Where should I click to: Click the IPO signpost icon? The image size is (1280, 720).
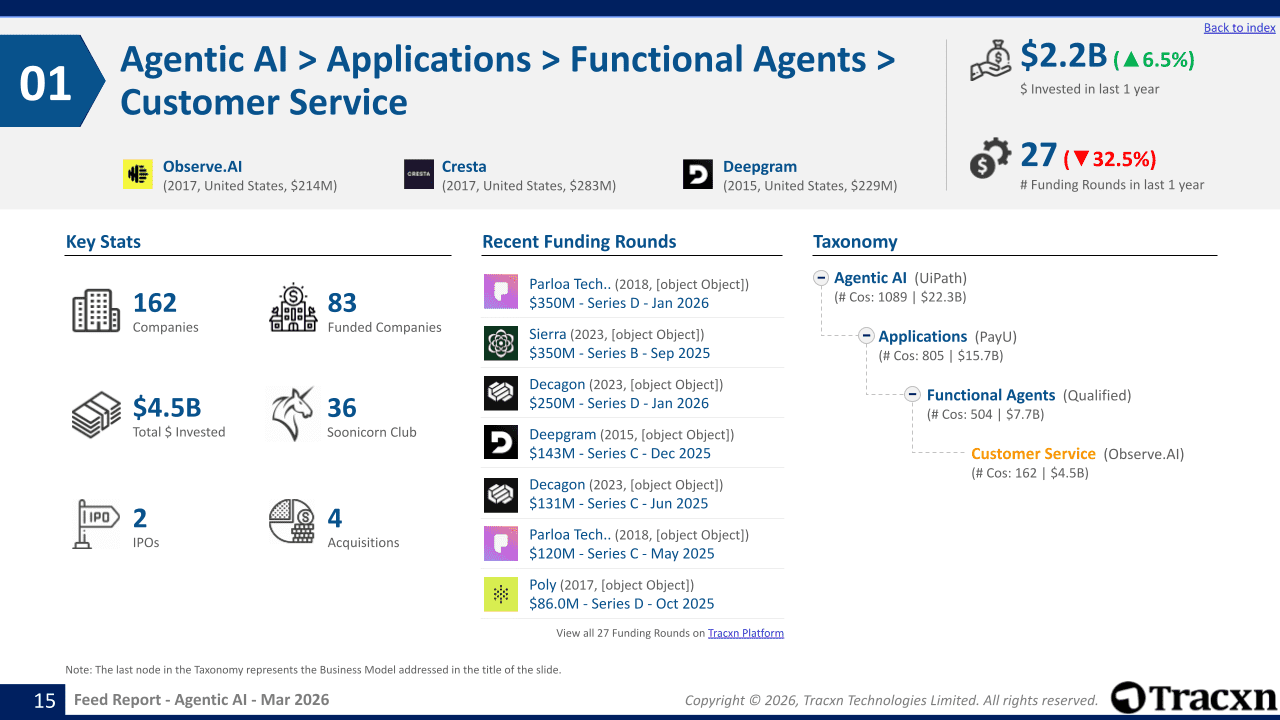tap(96, 524)
